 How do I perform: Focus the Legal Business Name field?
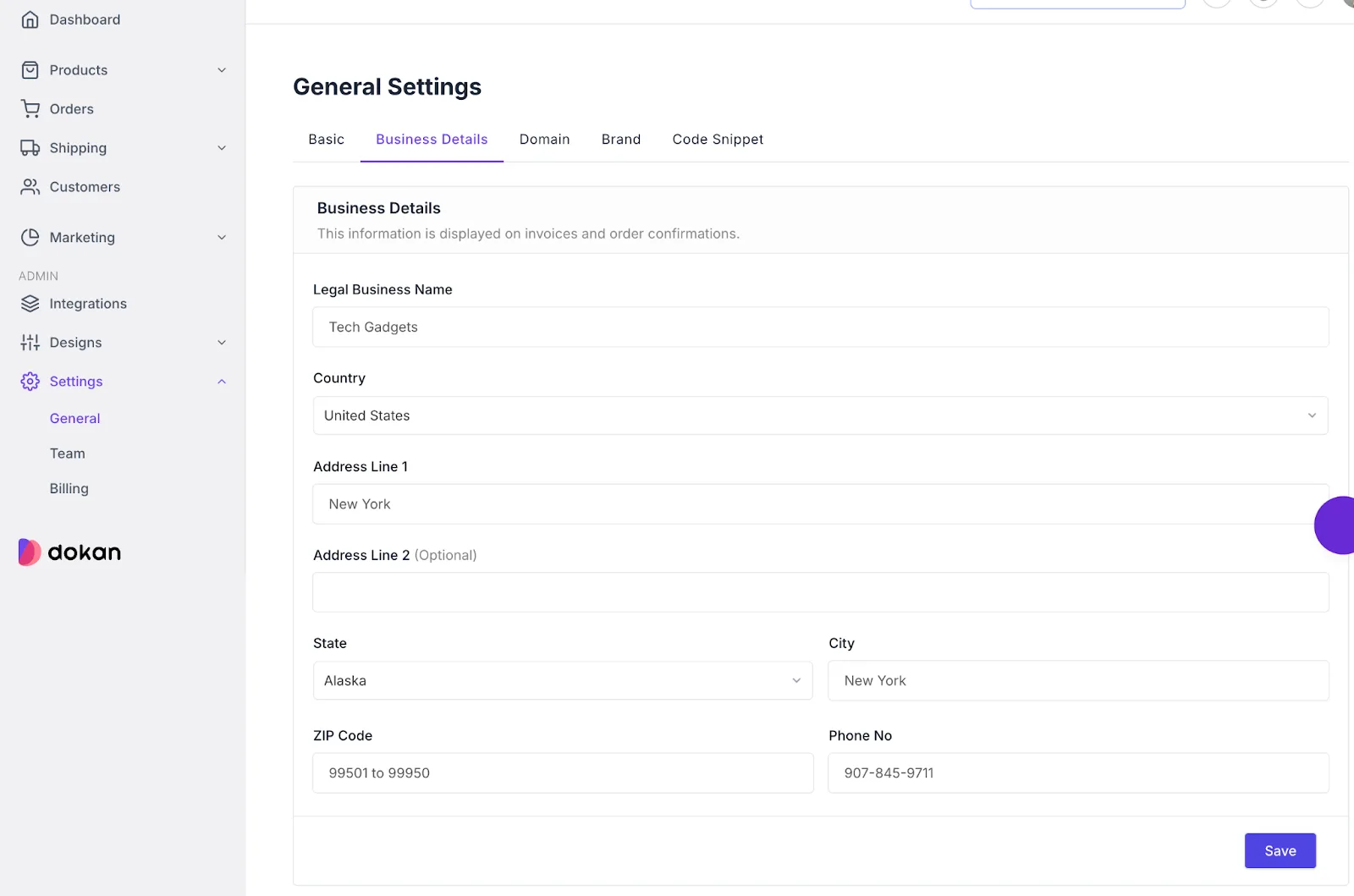point(820,327)
